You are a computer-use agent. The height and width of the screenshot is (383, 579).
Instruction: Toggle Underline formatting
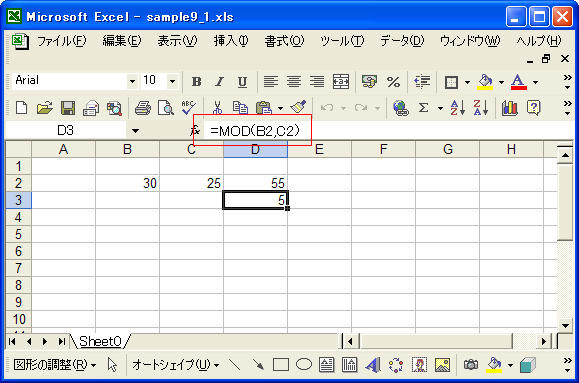242,82
